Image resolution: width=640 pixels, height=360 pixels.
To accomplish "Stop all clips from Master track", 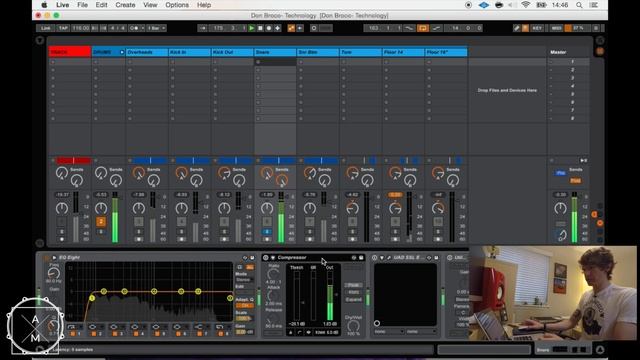I will tap(551, 161).
